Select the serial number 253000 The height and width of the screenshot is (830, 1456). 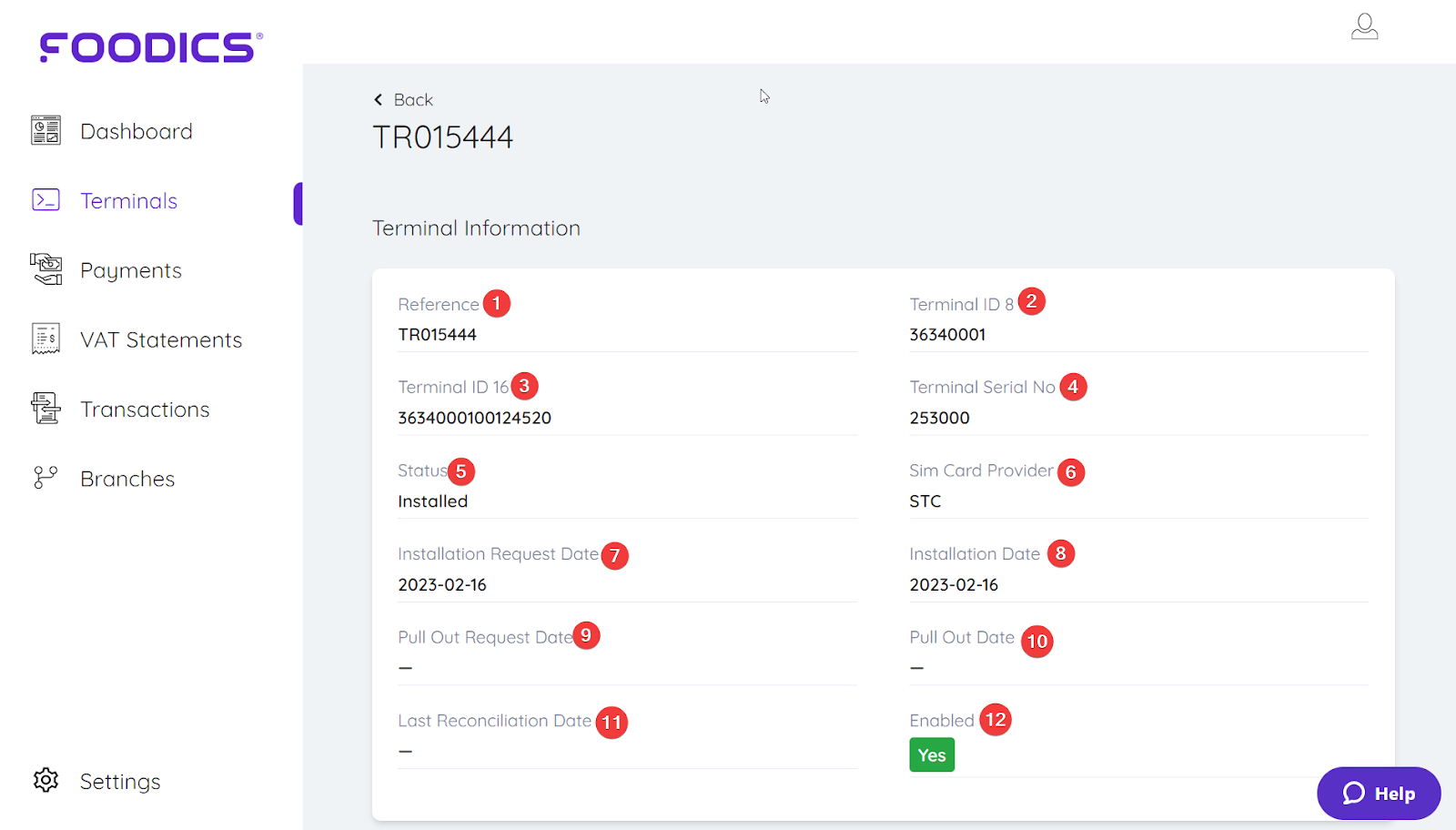click(939, 418)
